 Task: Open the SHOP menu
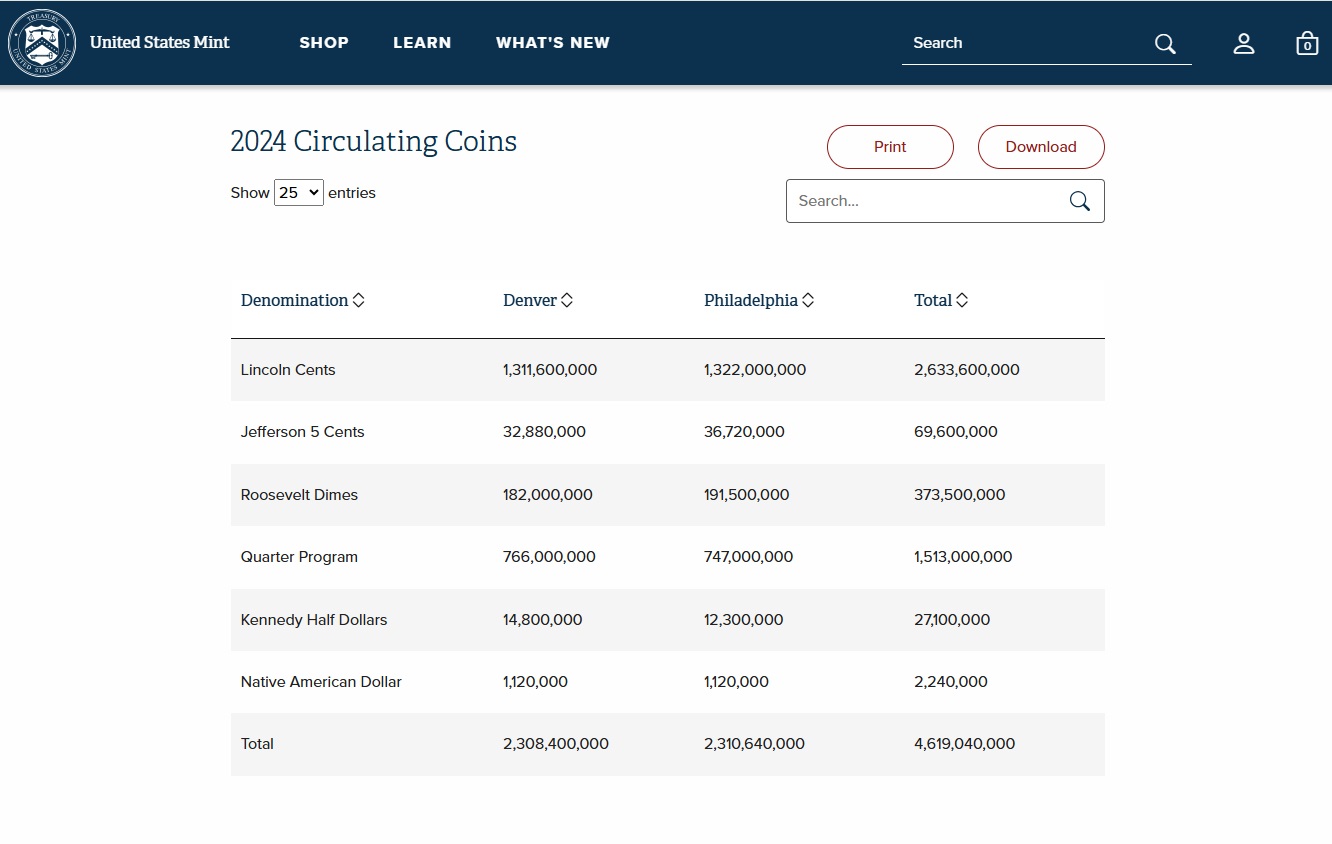(324, 43)
